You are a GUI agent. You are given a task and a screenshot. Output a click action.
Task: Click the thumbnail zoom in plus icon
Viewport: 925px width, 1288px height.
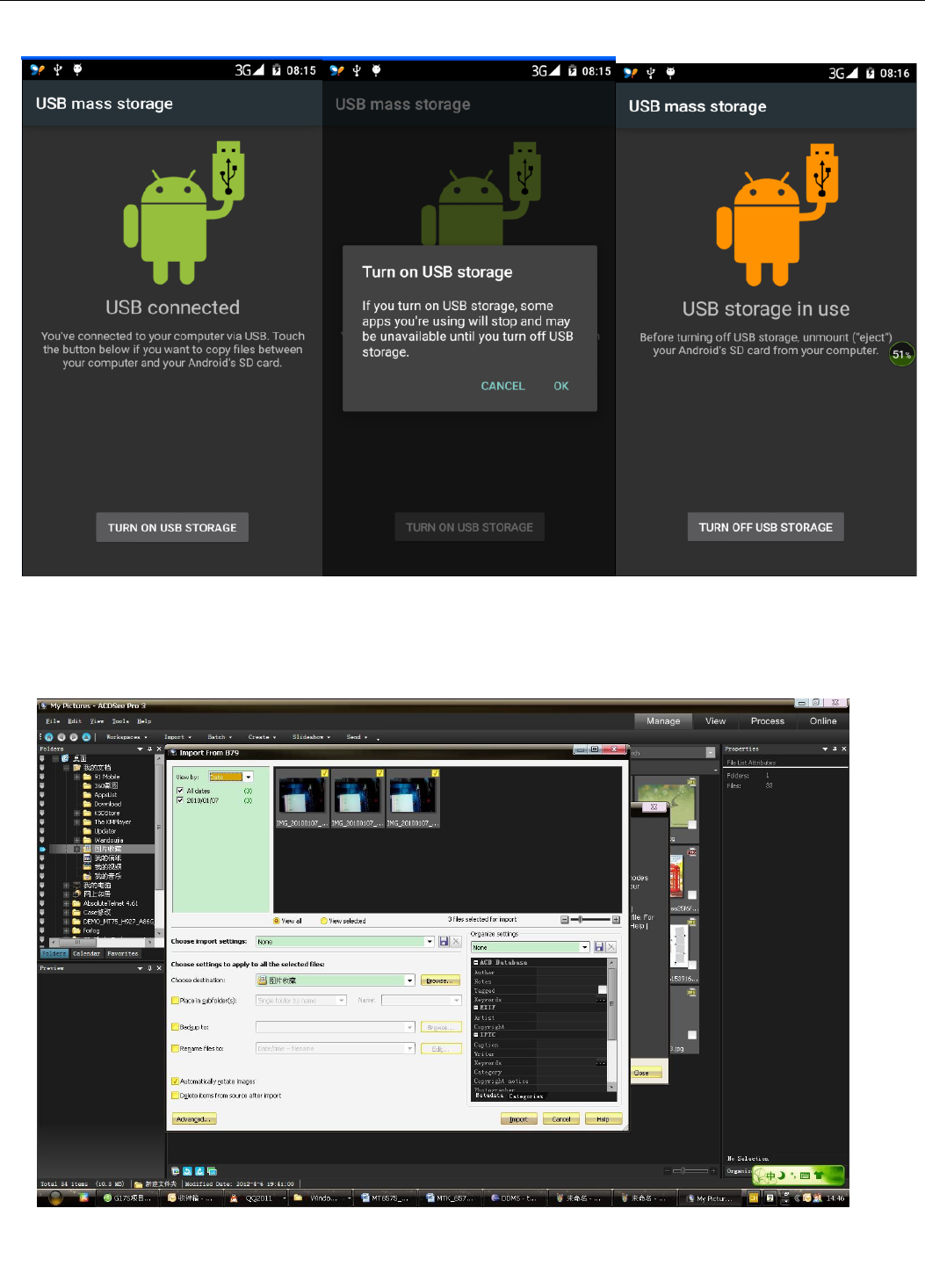[616, 920]
